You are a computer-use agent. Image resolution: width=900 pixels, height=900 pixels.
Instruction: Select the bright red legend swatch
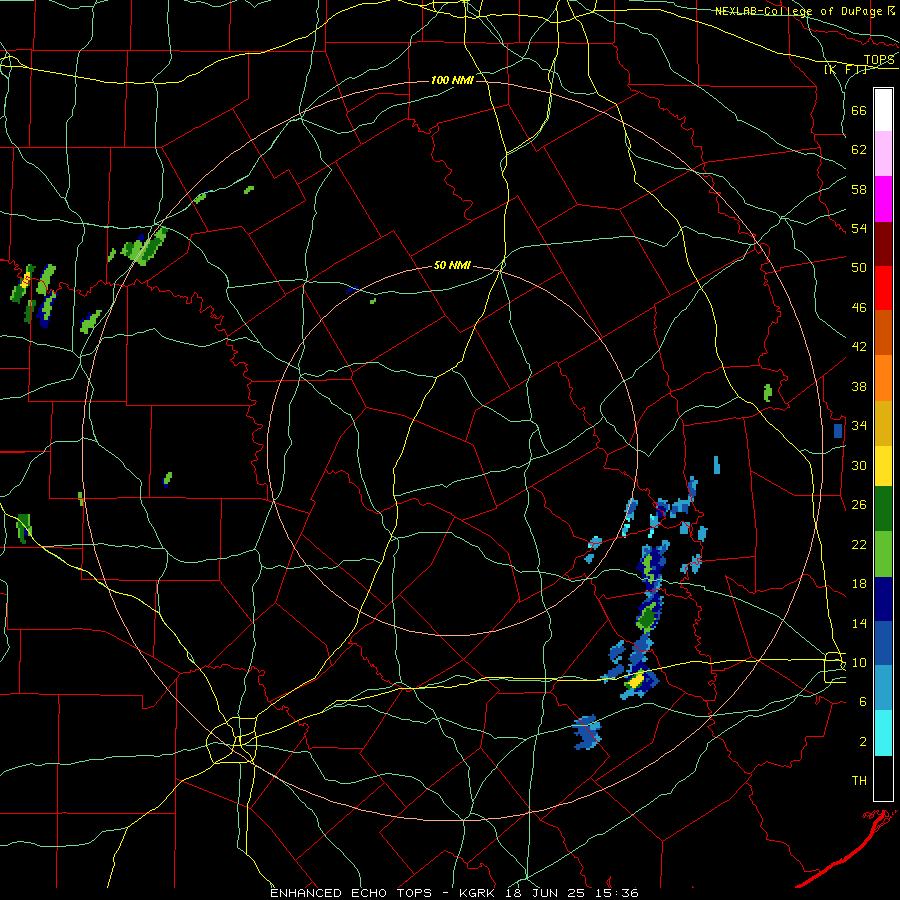(x=883, y=288)
